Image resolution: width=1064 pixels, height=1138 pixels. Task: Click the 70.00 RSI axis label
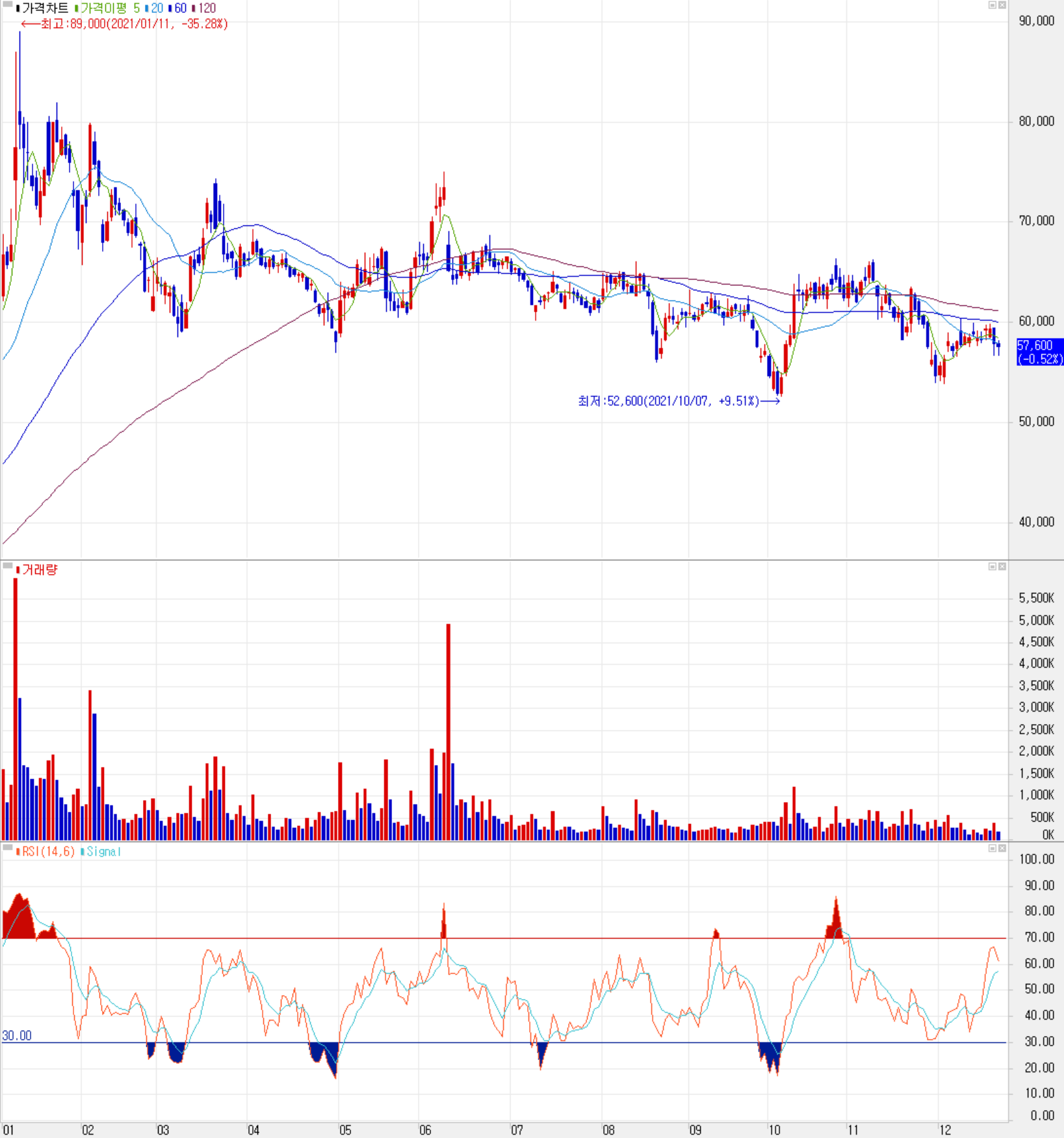1039,937
